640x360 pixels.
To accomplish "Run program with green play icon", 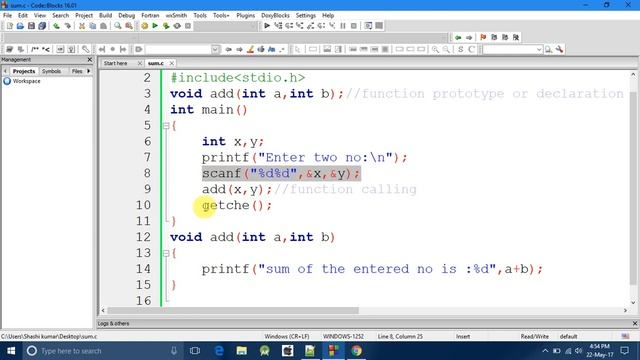I will coord(155,26).
